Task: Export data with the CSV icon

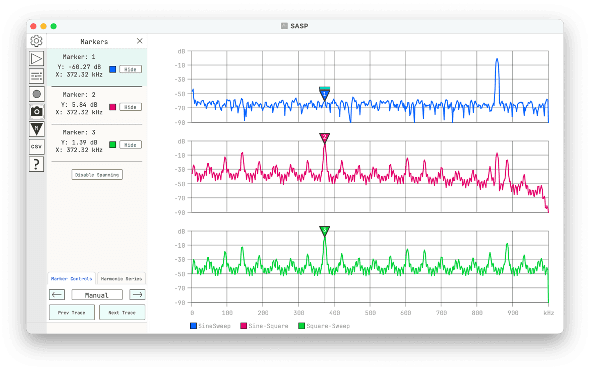Action: [x=36, y=147]
